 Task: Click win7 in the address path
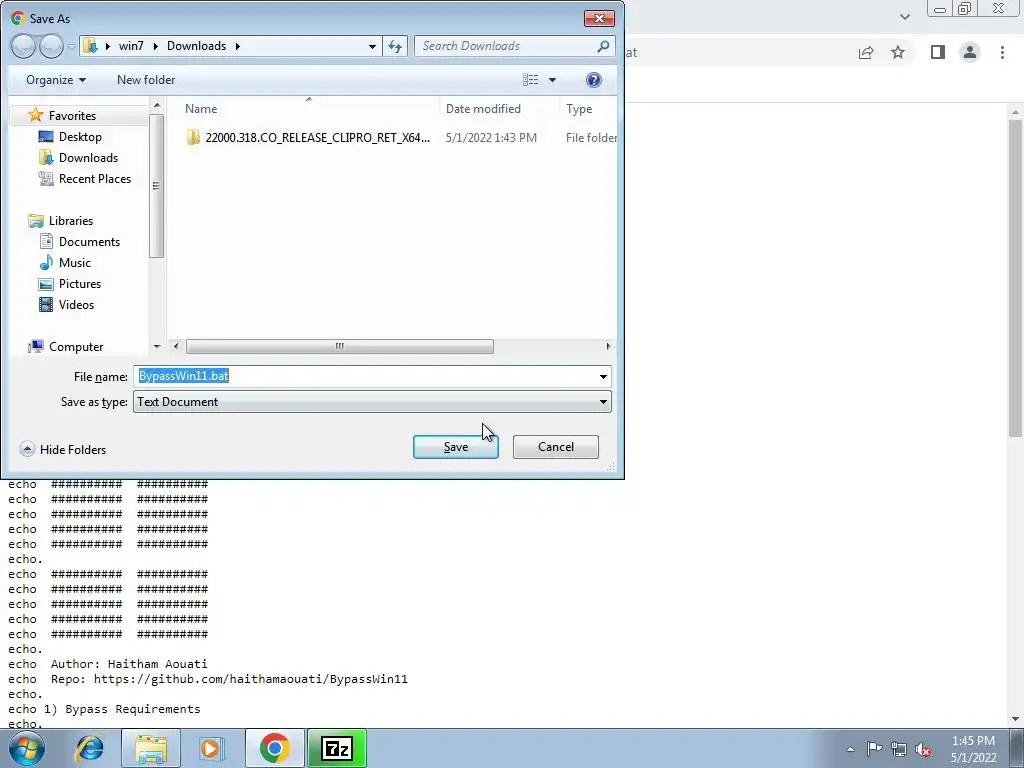pyautogui.click(x=131, y=46)
